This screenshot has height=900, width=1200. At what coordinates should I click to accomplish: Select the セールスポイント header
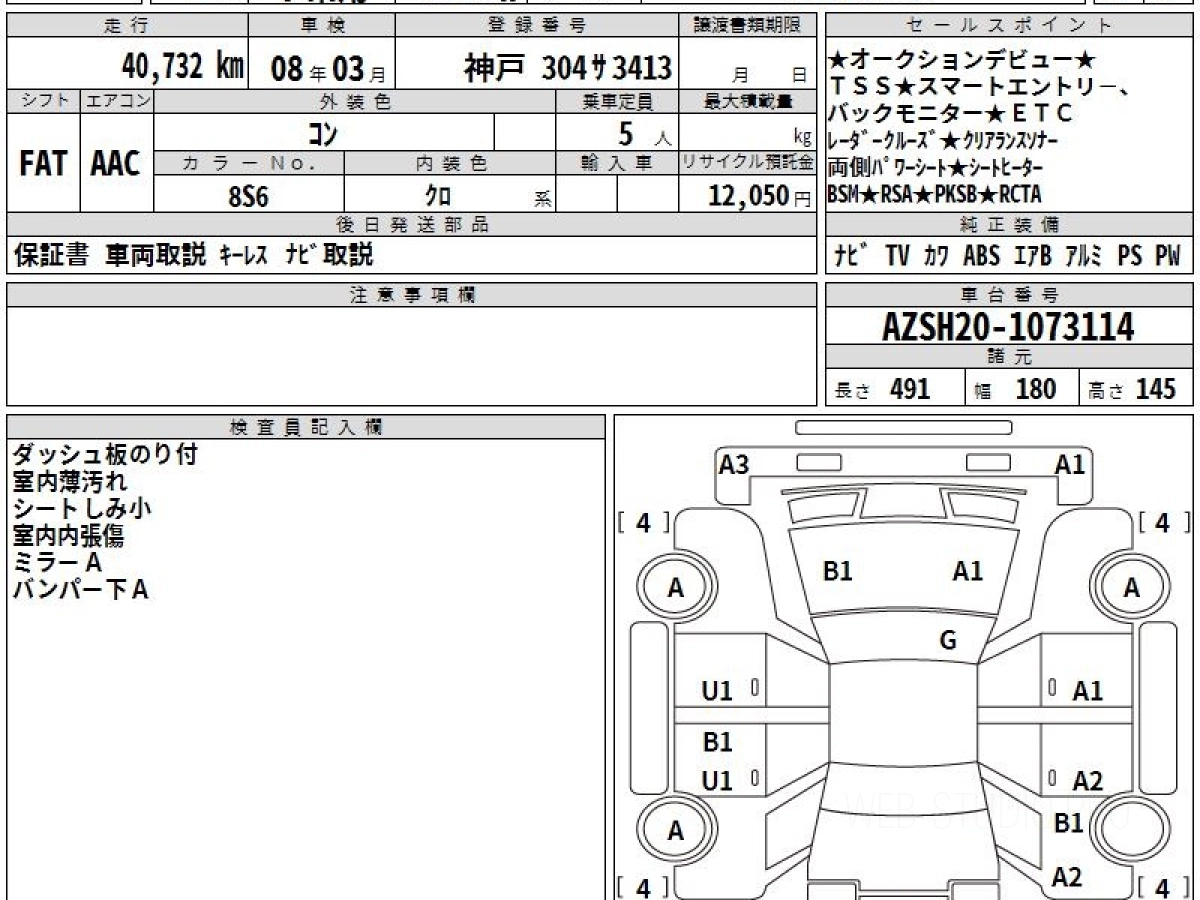pos(1009,26)
